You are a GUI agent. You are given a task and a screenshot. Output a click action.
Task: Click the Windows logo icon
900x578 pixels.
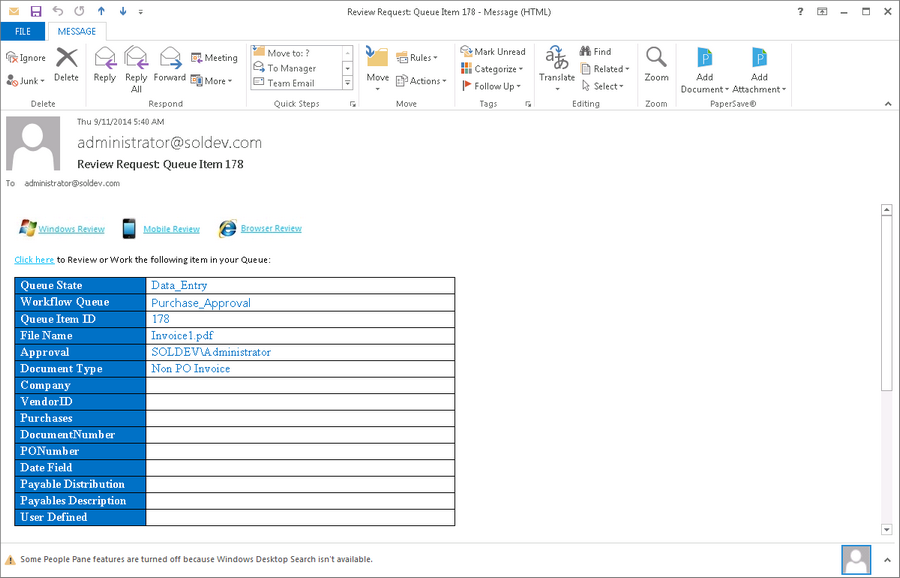[x=28, y=228]
